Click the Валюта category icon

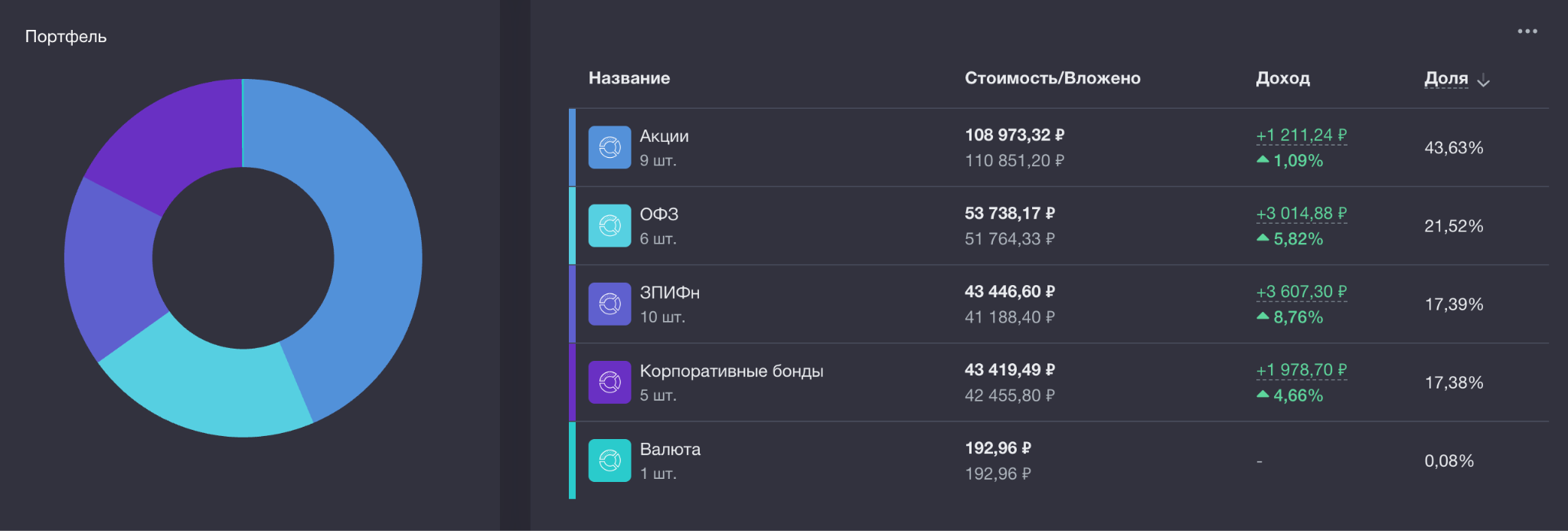coord(609,461)
